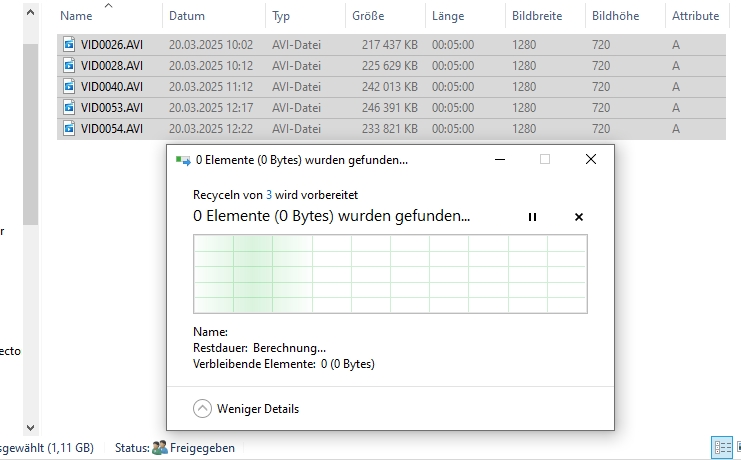The image size is (741, 460).
Task: Click the blue number 3 destination link
Action: (x=269, y=195)
